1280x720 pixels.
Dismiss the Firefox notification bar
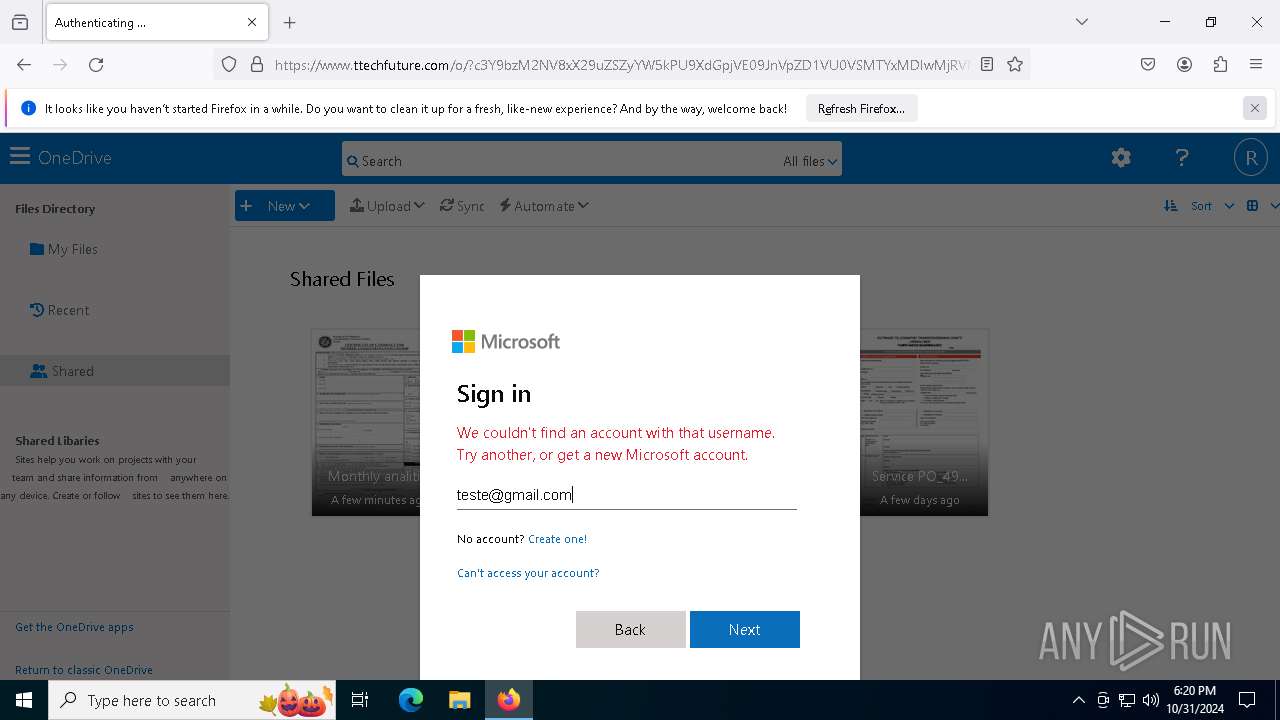tap(1254, 108)
